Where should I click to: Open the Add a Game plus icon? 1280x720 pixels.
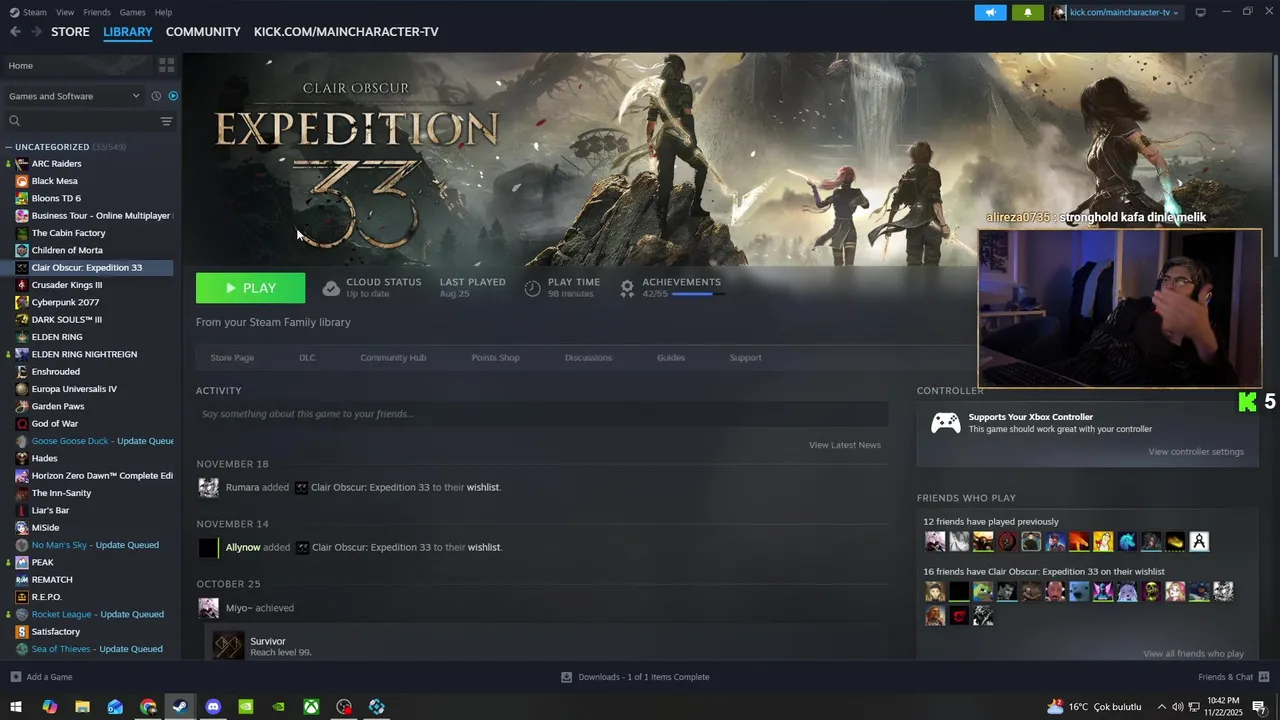pos(15,677)
